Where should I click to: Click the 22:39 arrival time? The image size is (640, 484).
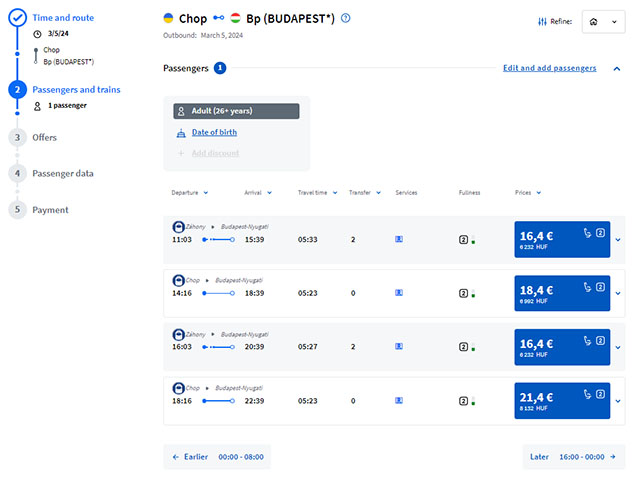254,401
